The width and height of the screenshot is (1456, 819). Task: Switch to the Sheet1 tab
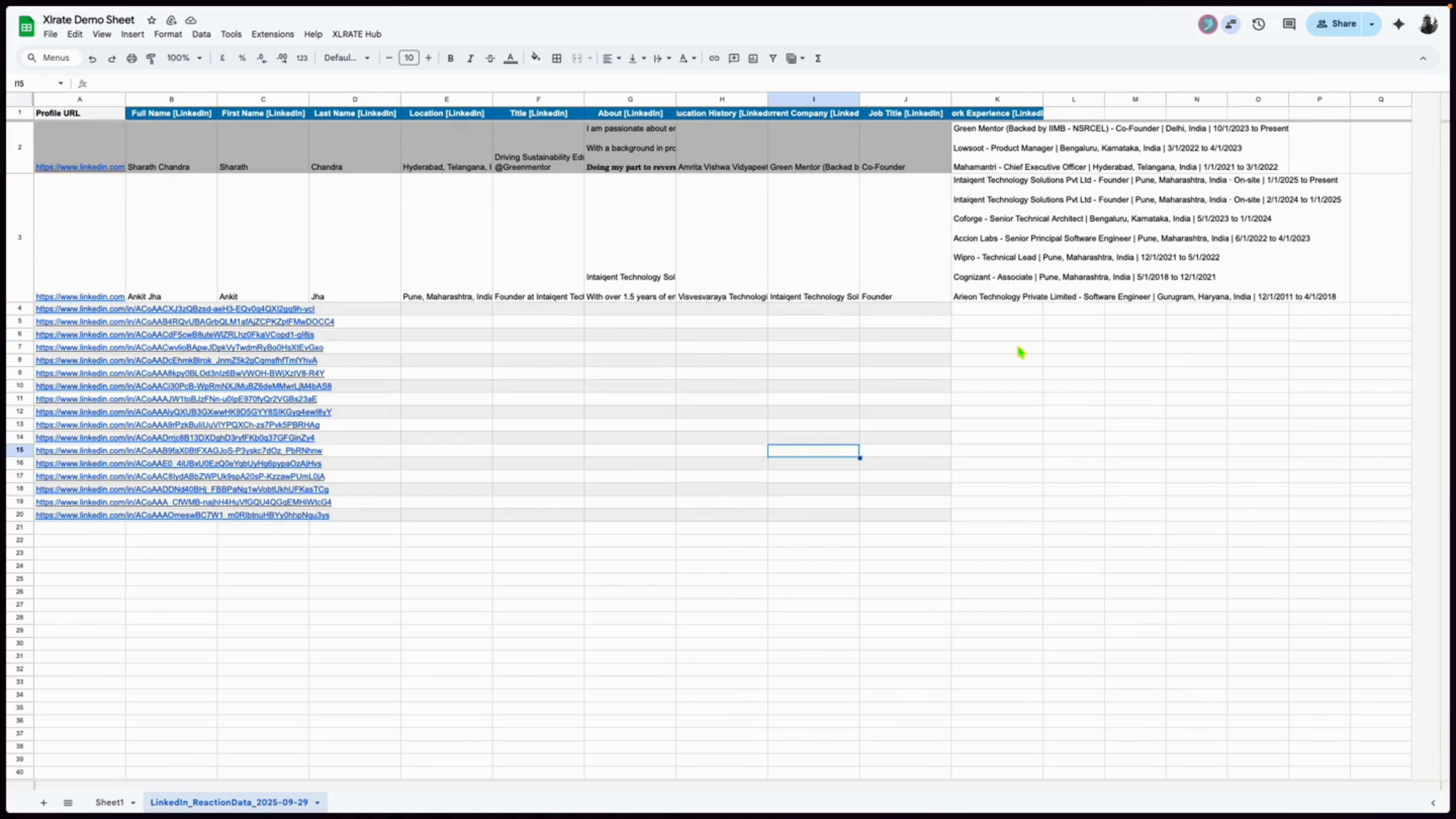(111, 802)
